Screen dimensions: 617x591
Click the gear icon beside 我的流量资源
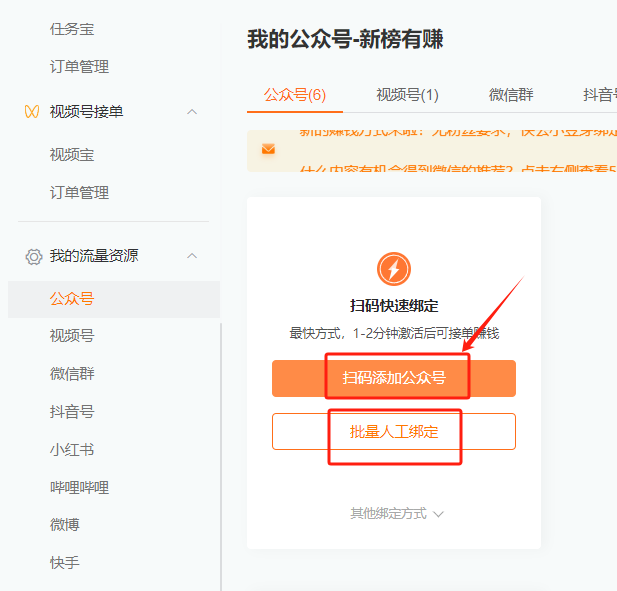point(33,257)
